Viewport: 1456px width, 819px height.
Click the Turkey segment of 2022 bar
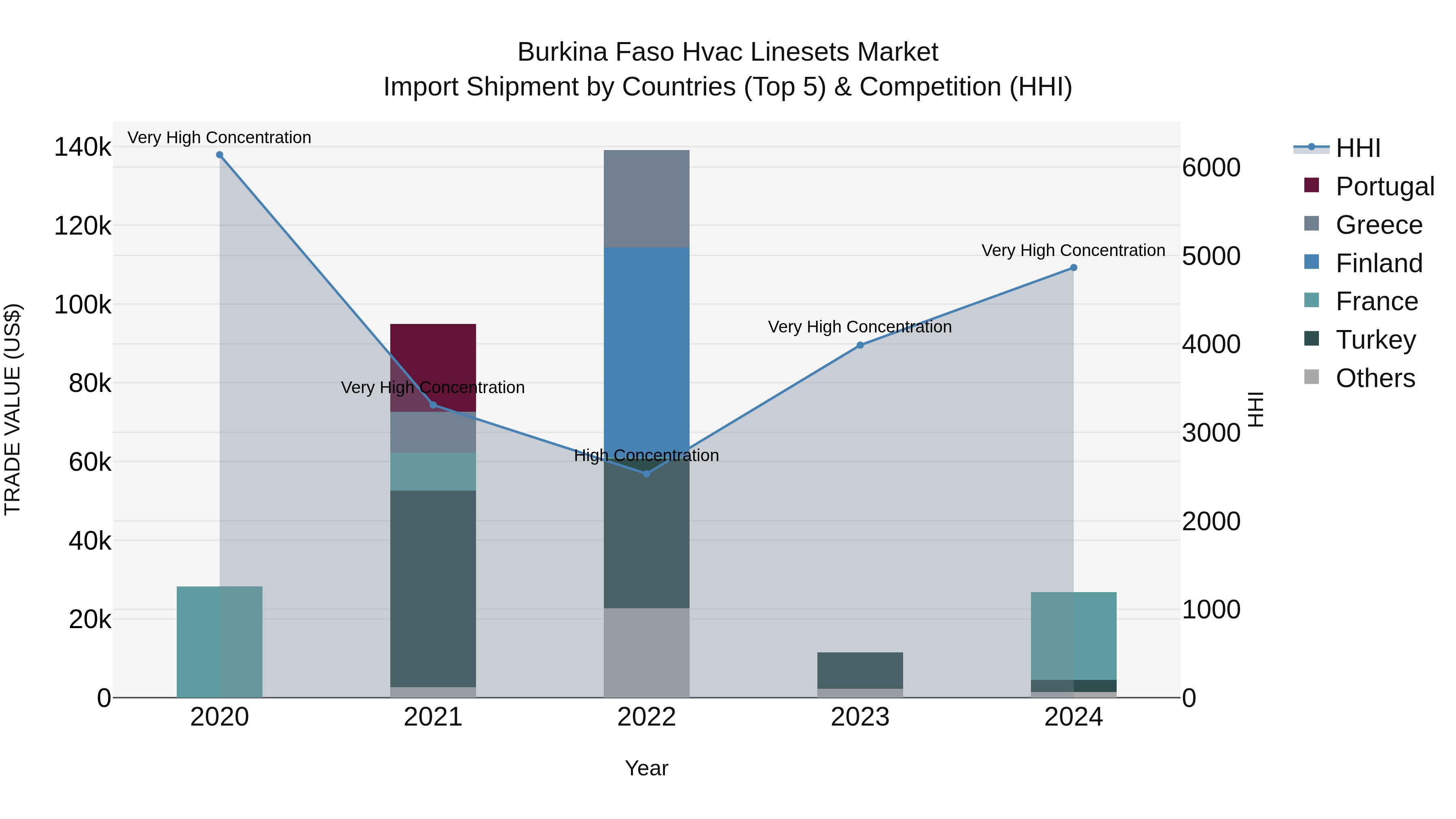click(x=647, y=533)
